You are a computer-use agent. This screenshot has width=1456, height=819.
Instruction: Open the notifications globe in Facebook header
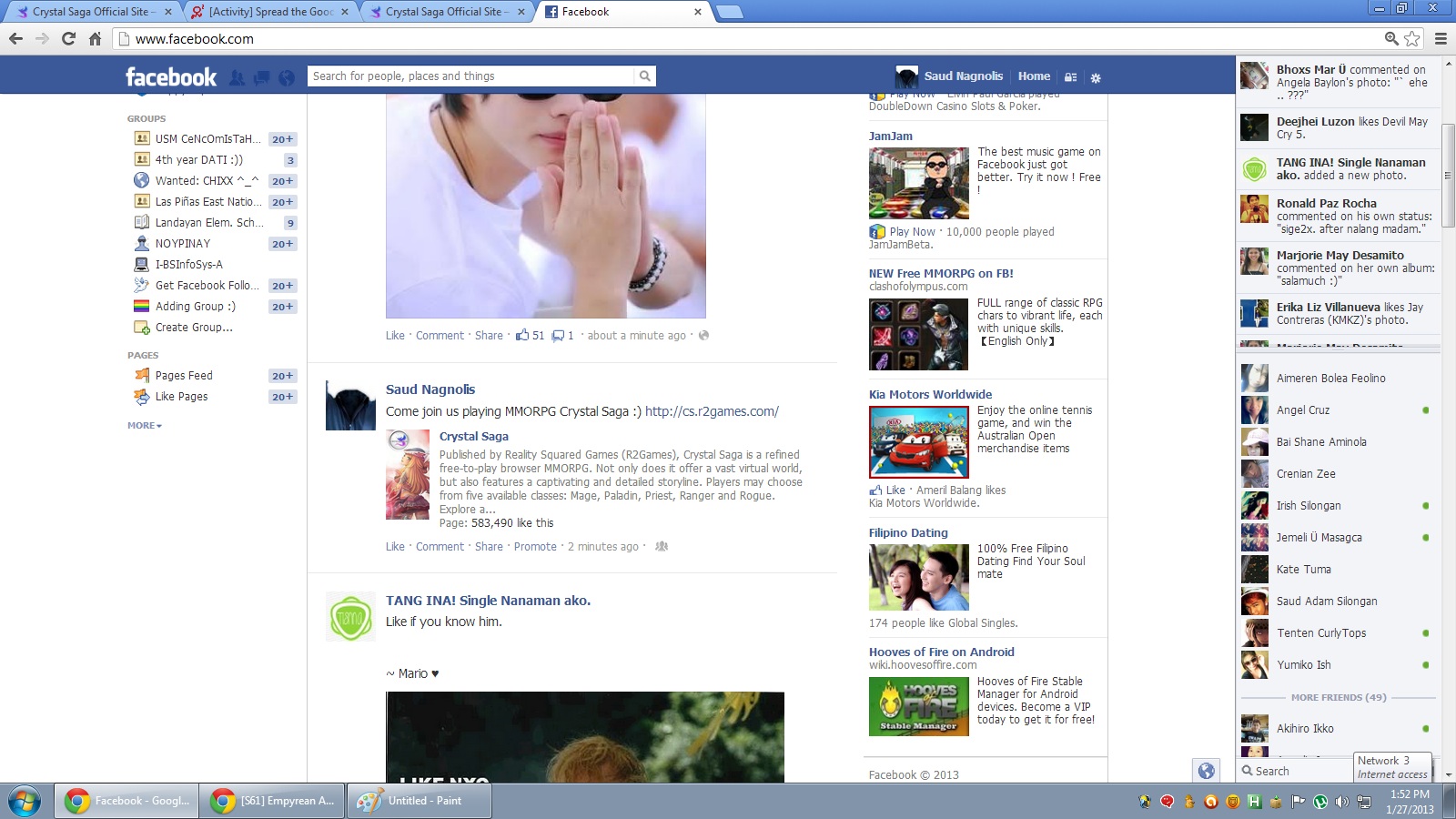(x=287, y=78)
